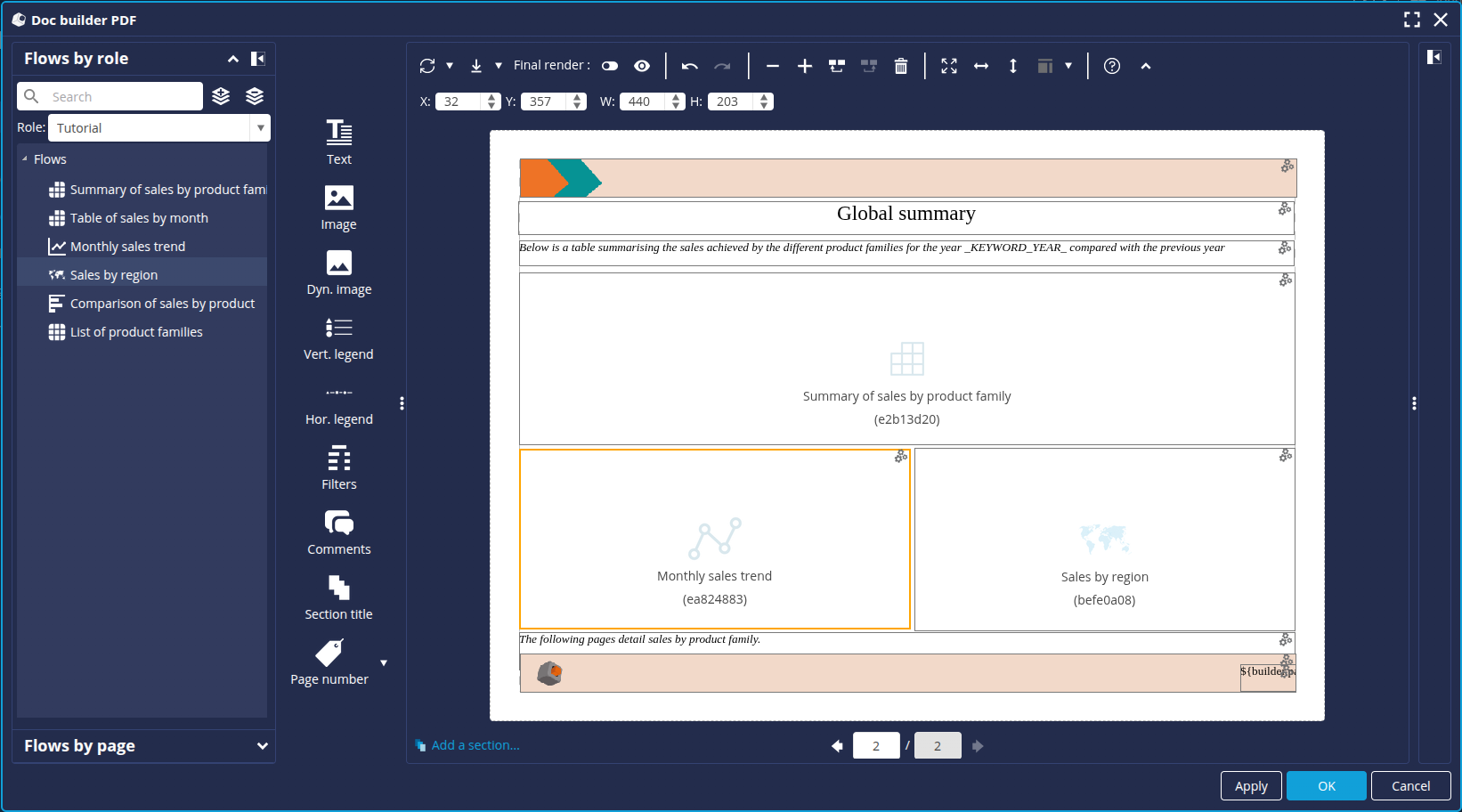The height and width of the screenshot is (812, 1462).
Task: Undo the last action
Action: [689, 66]
